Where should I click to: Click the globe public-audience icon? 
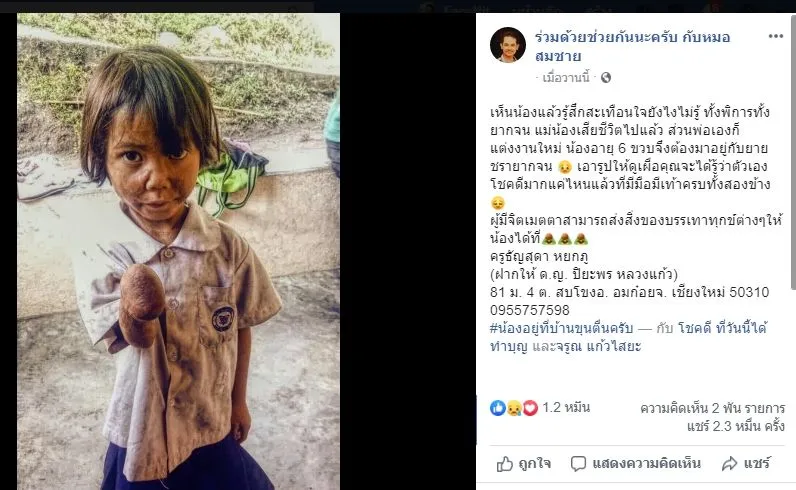pyautogui.click(x=606, y=78)
